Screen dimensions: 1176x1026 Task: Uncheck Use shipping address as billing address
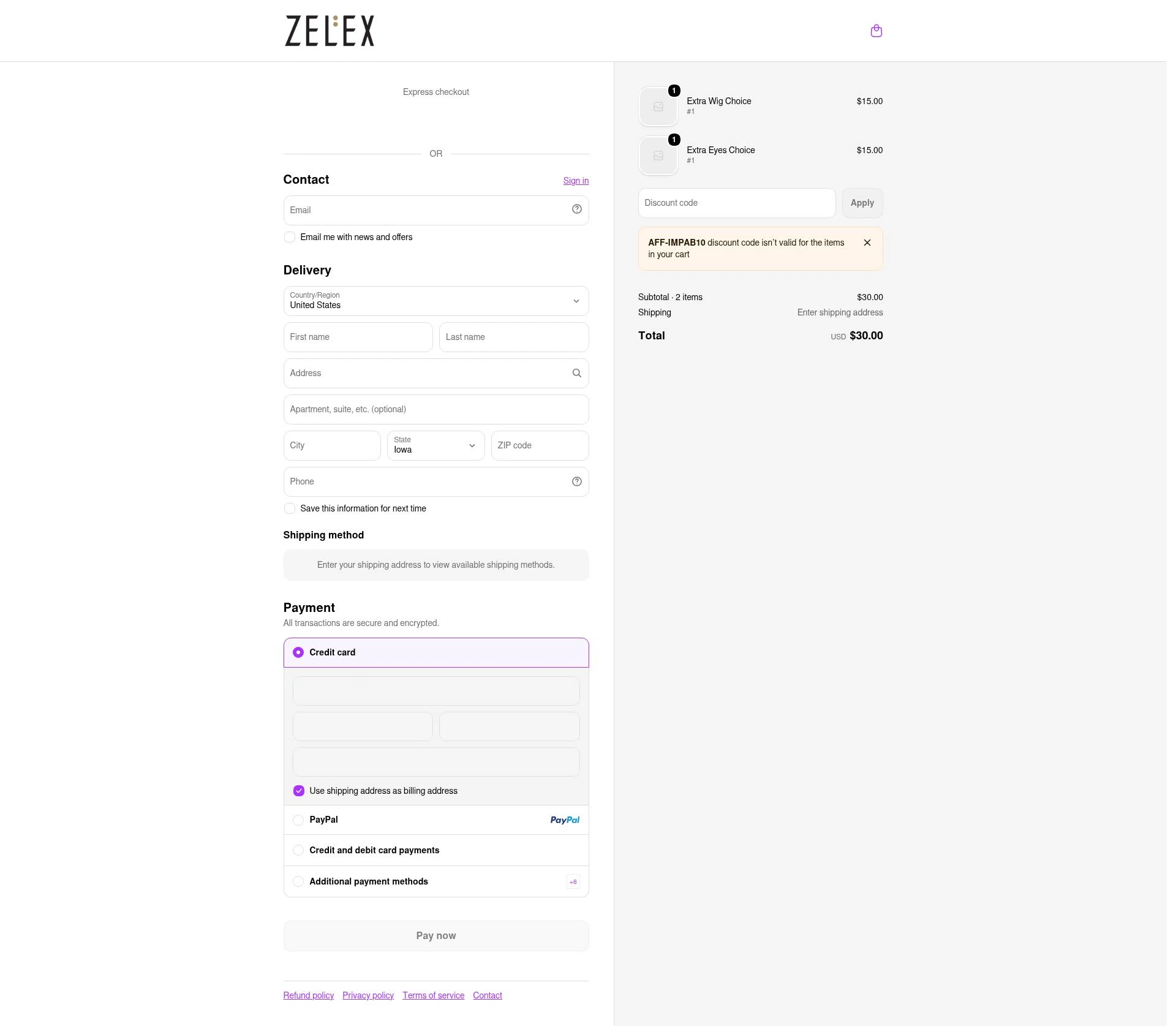(298, 791)
